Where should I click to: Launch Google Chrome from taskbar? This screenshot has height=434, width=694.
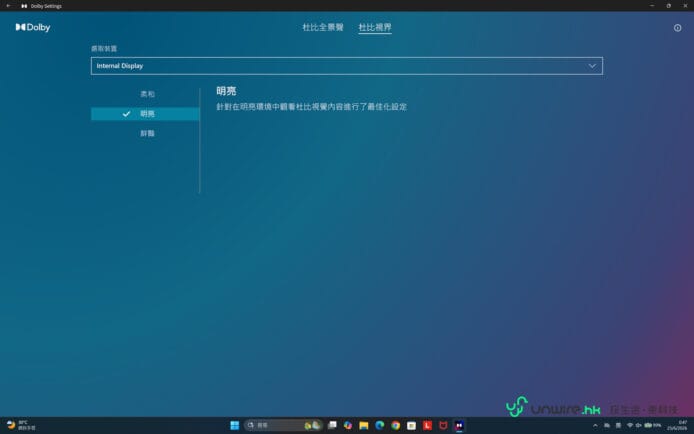click(x=396, y=425)
